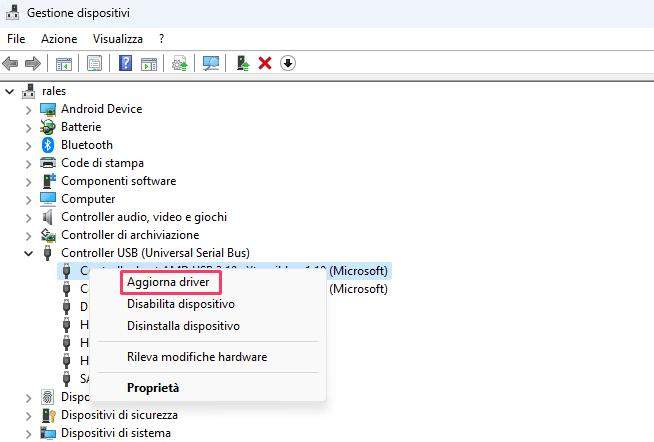The image size is (654, 442).
Task: Expand the Dispositivi di sistema node
Action: coord(28,434)
